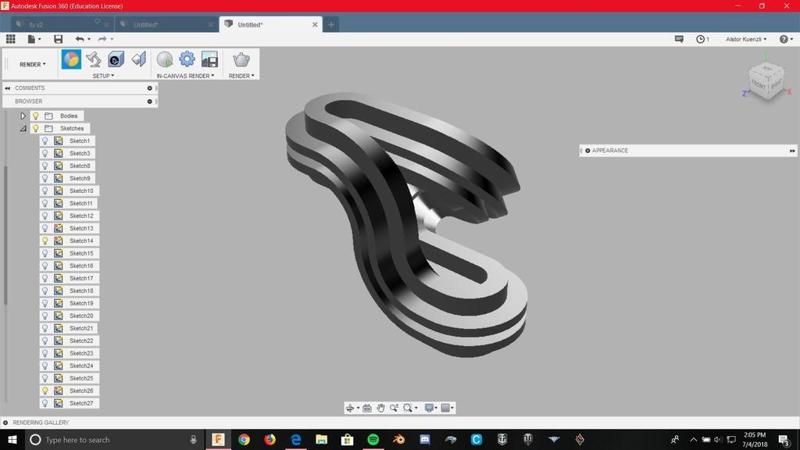Screen dimensions: 800x450
Task: Open Display Settings menu
Action: pyautogui.click(x=431, y=408)
